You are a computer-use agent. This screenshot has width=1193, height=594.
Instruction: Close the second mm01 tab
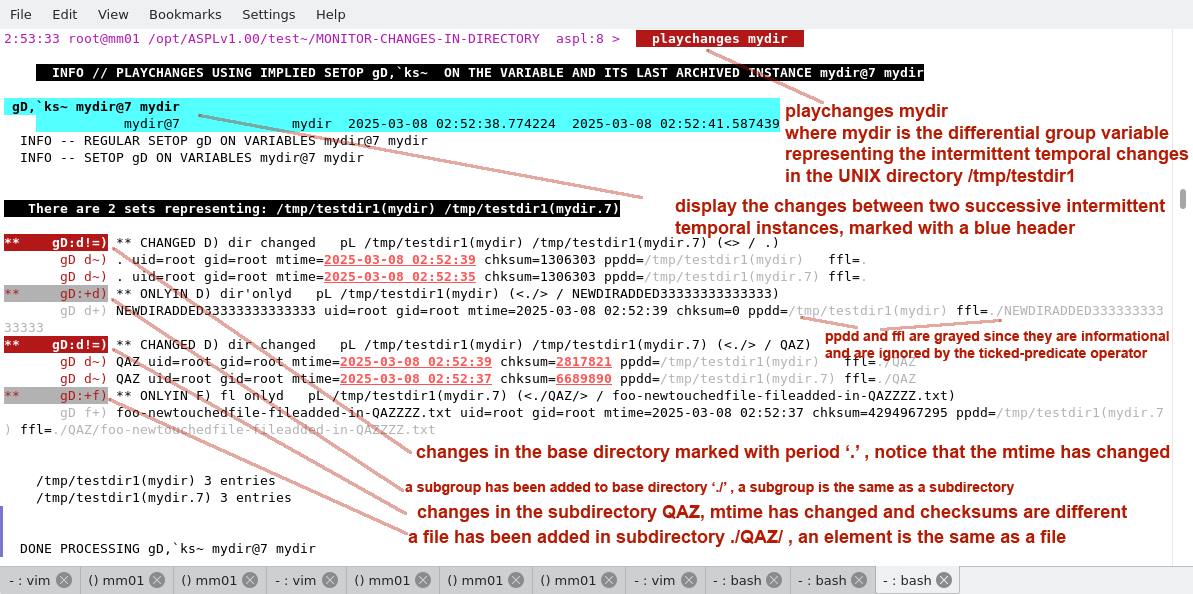[250, 580]
